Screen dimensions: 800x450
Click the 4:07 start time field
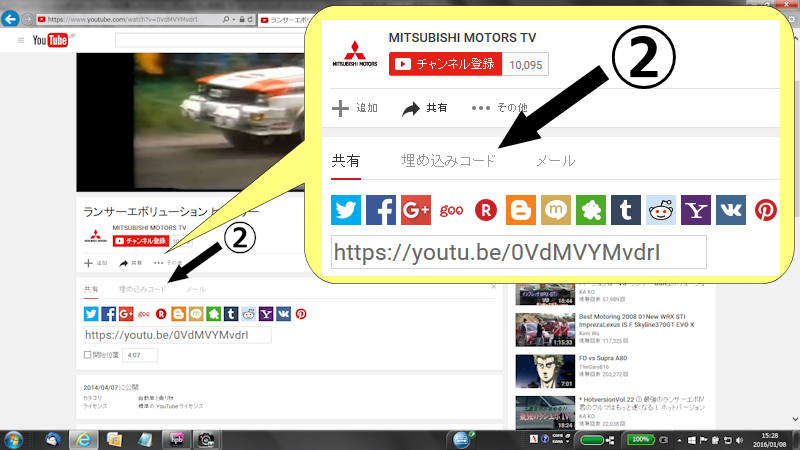point(140,355)
